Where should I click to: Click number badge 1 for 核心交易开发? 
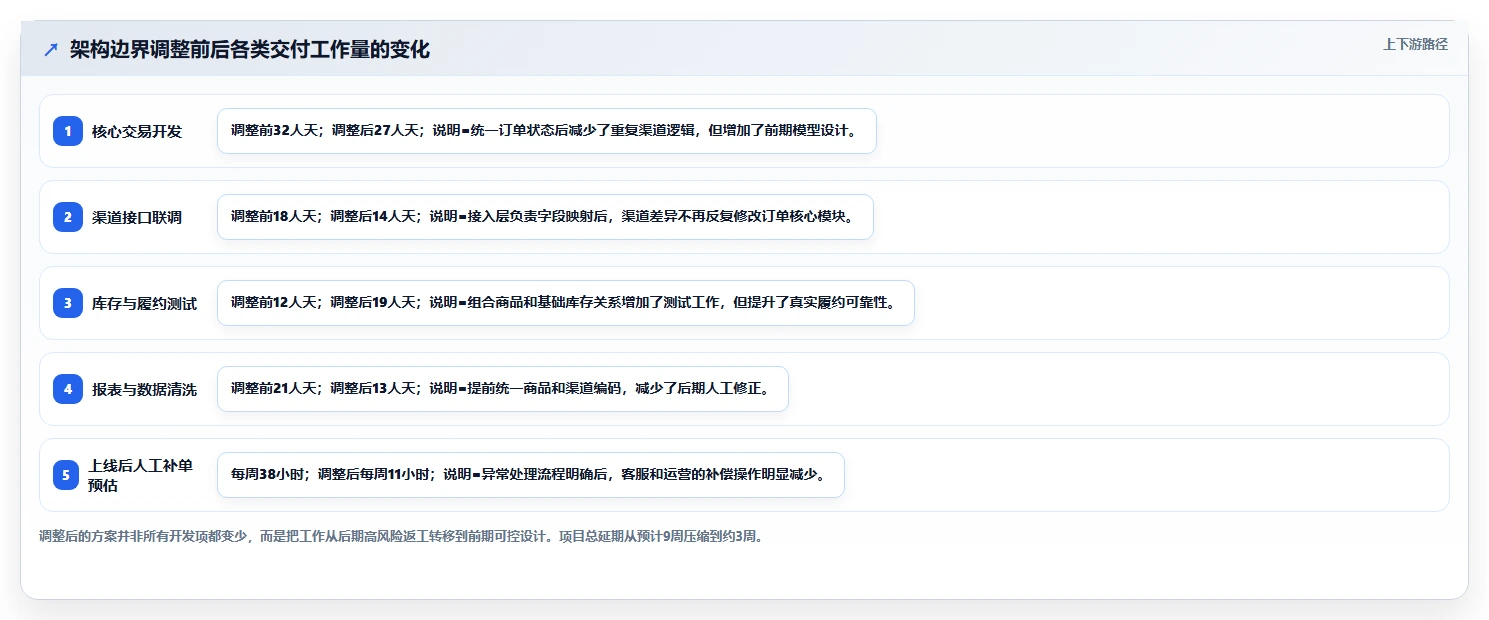click(x=68, y=130)
